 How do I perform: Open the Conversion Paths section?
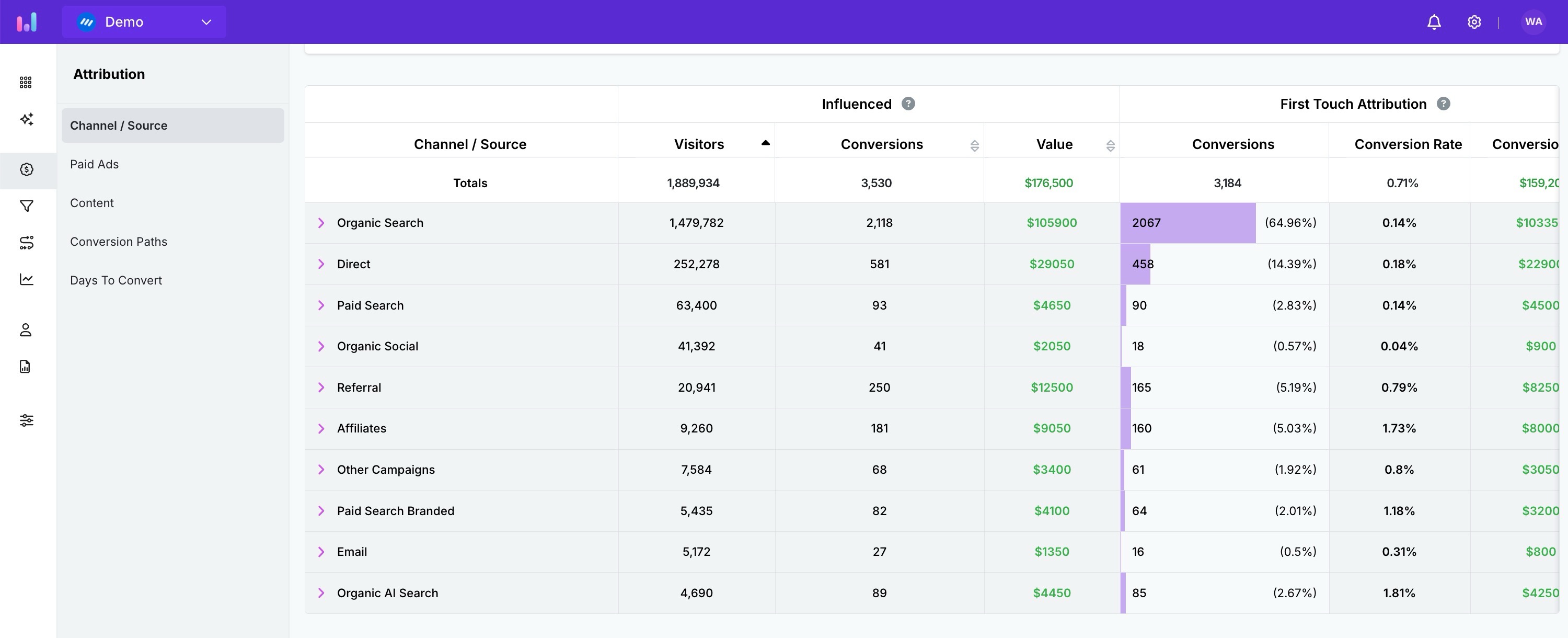click(119, 242)
